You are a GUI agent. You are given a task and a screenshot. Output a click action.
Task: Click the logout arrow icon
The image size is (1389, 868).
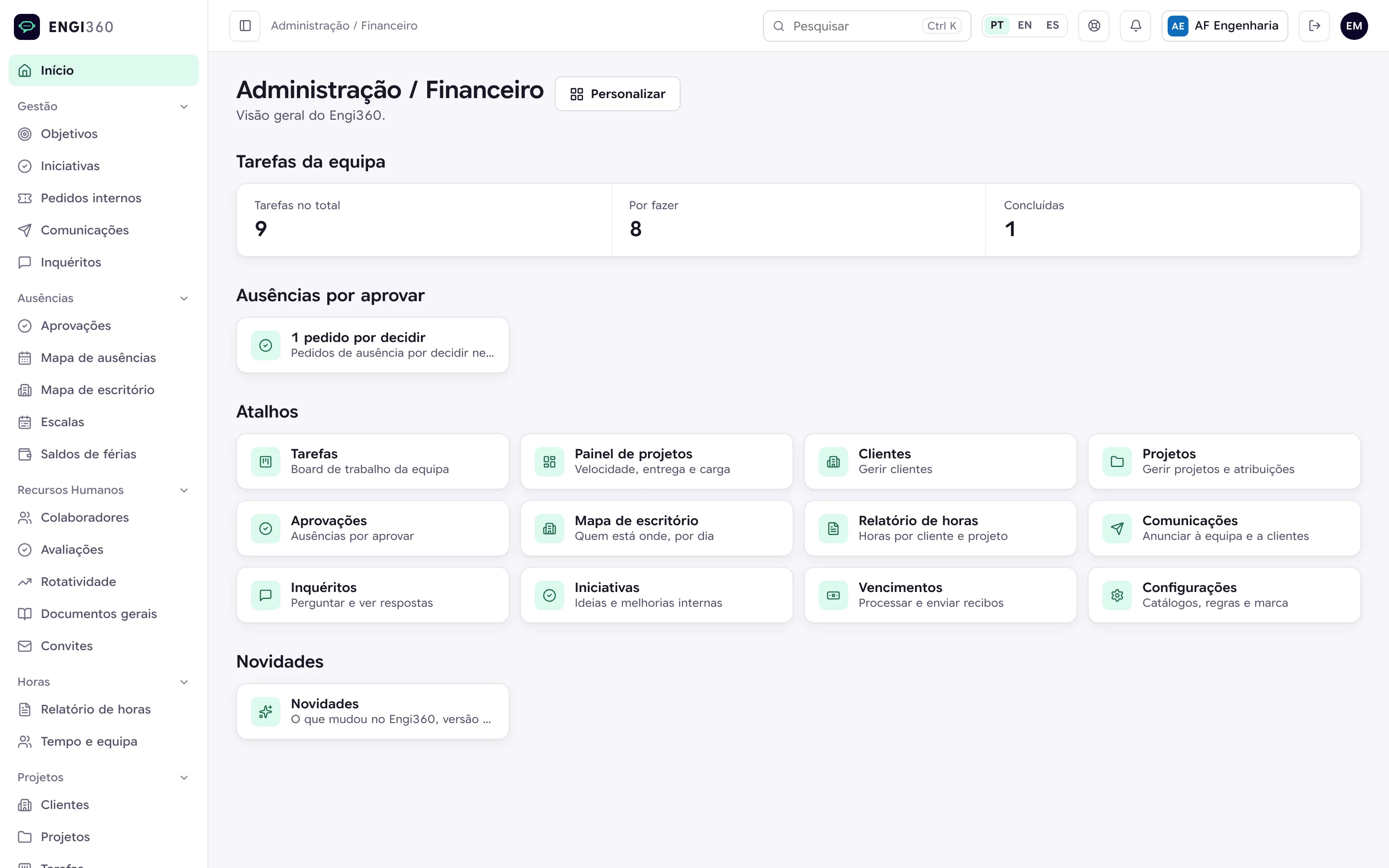(x=1314, y=26)
